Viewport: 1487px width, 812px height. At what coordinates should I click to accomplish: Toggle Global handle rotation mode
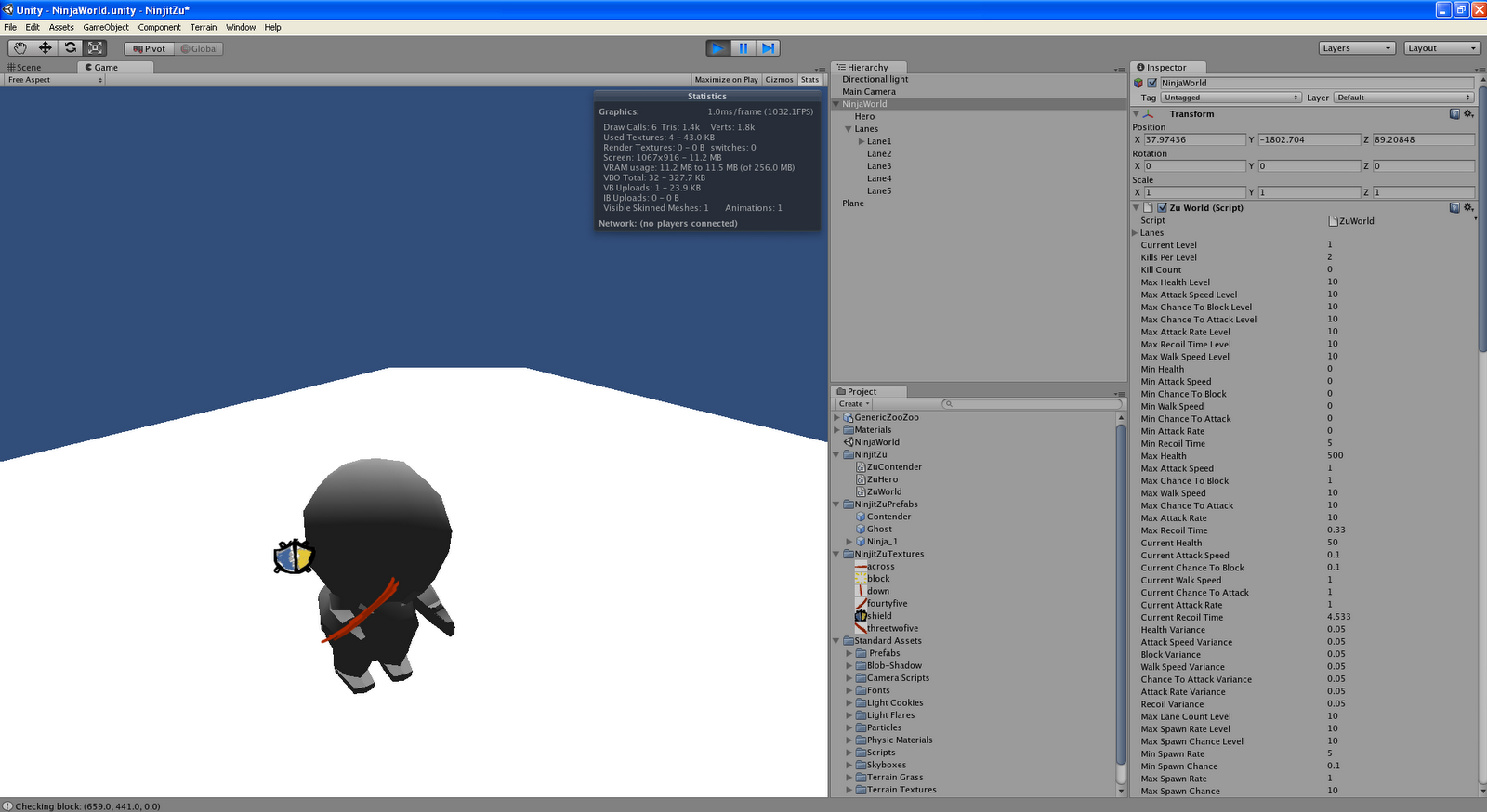tap(199, 48)
